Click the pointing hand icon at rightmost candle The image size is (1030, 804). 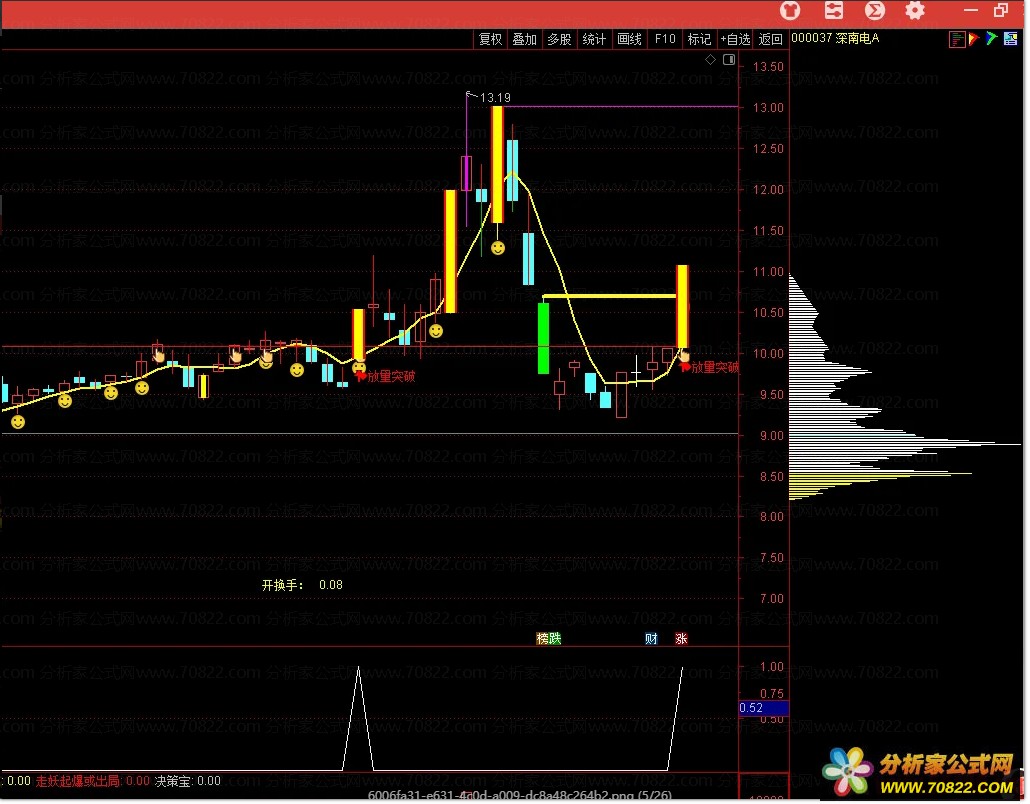click(684, 355)
